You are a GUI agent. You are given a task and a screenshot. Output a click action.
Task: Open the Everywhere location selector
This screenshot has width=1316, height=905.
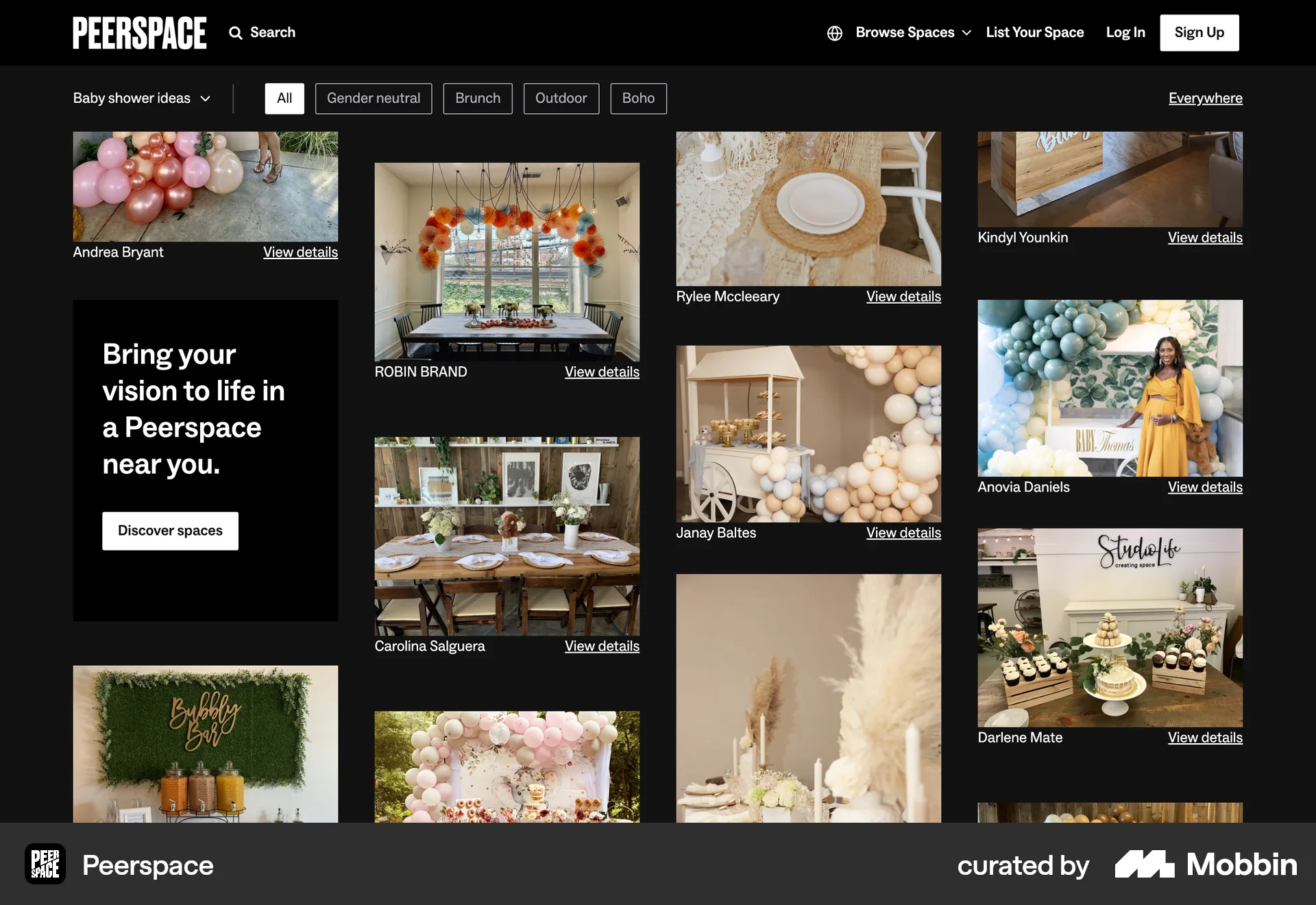coord(1205,98)
